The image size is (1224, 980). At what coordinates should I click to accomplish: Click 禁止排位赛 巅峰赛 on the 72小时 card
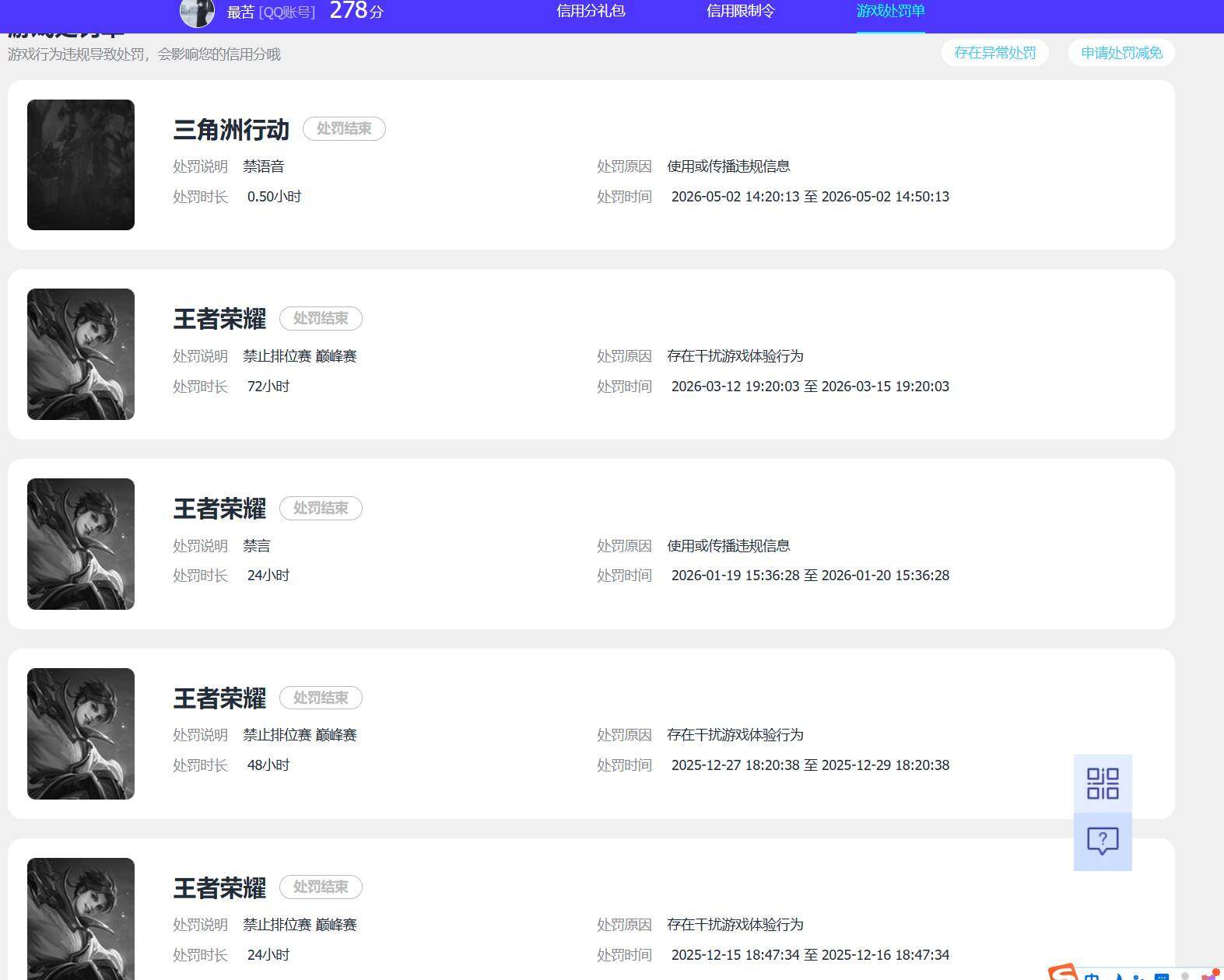(x=300, y=356)
